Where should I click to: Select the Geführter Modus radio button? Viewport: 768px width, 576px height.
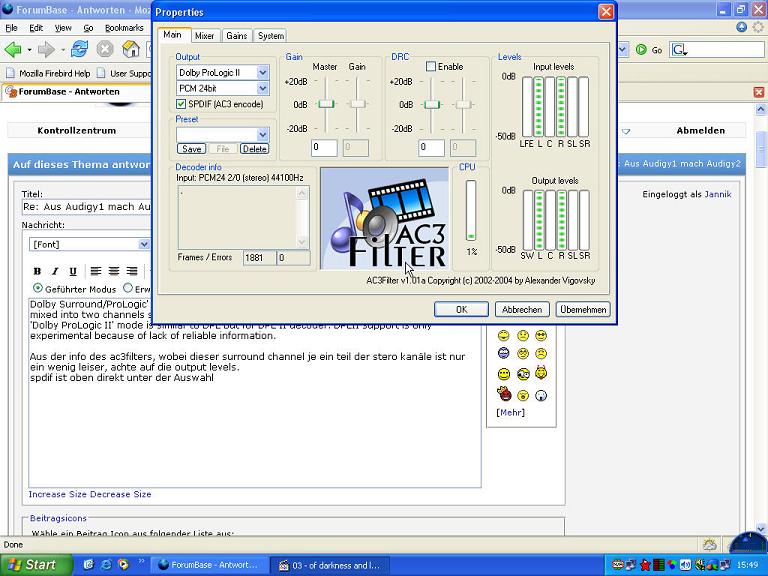point(37,288)
